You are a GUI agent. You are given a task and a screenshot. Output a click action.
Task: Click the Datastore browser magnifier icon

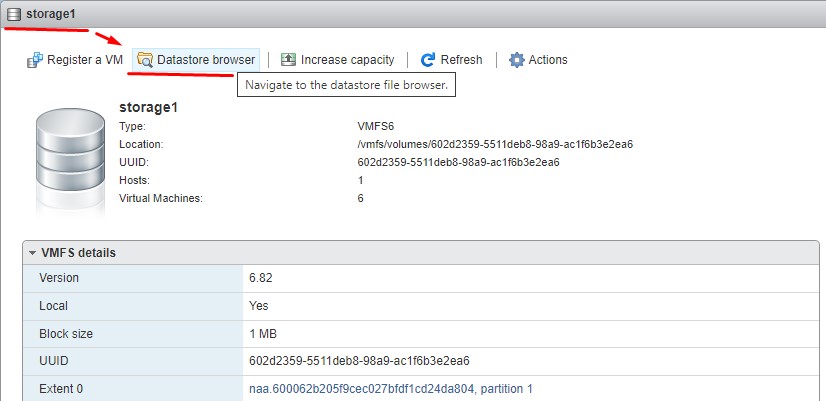point(145,60)
